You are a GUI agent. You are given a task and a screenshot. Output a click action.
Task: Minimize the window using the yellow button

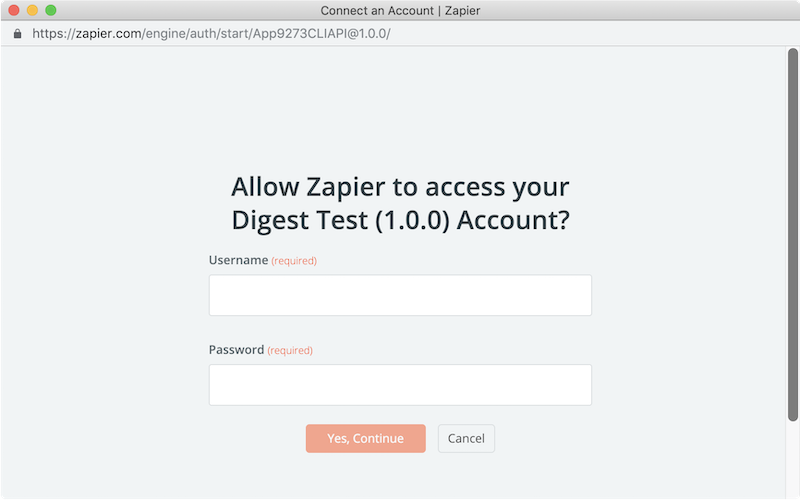[x=32, y=10]
